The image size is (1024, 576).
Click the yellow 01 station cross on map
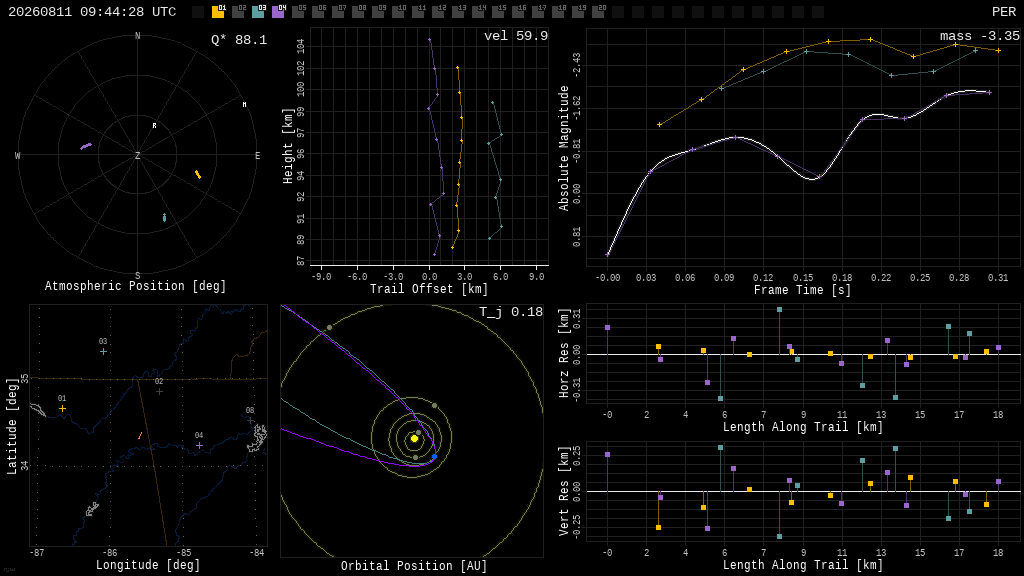pyautogui.click(x=62, y=408)
